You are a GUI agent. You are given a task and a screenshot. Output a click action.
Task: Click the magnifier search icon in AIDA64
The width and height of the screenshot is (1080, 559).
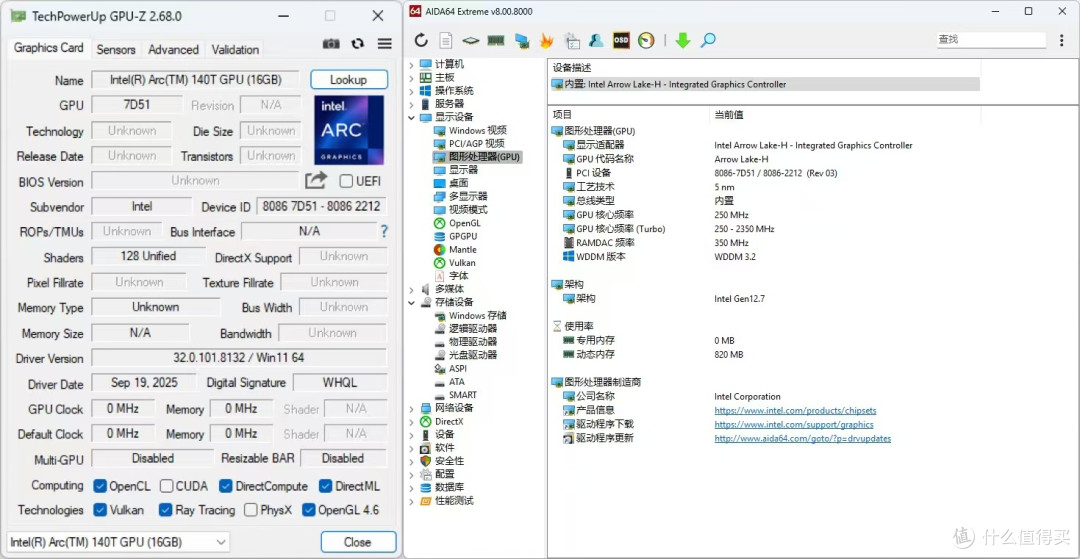[x=708, y=41]
